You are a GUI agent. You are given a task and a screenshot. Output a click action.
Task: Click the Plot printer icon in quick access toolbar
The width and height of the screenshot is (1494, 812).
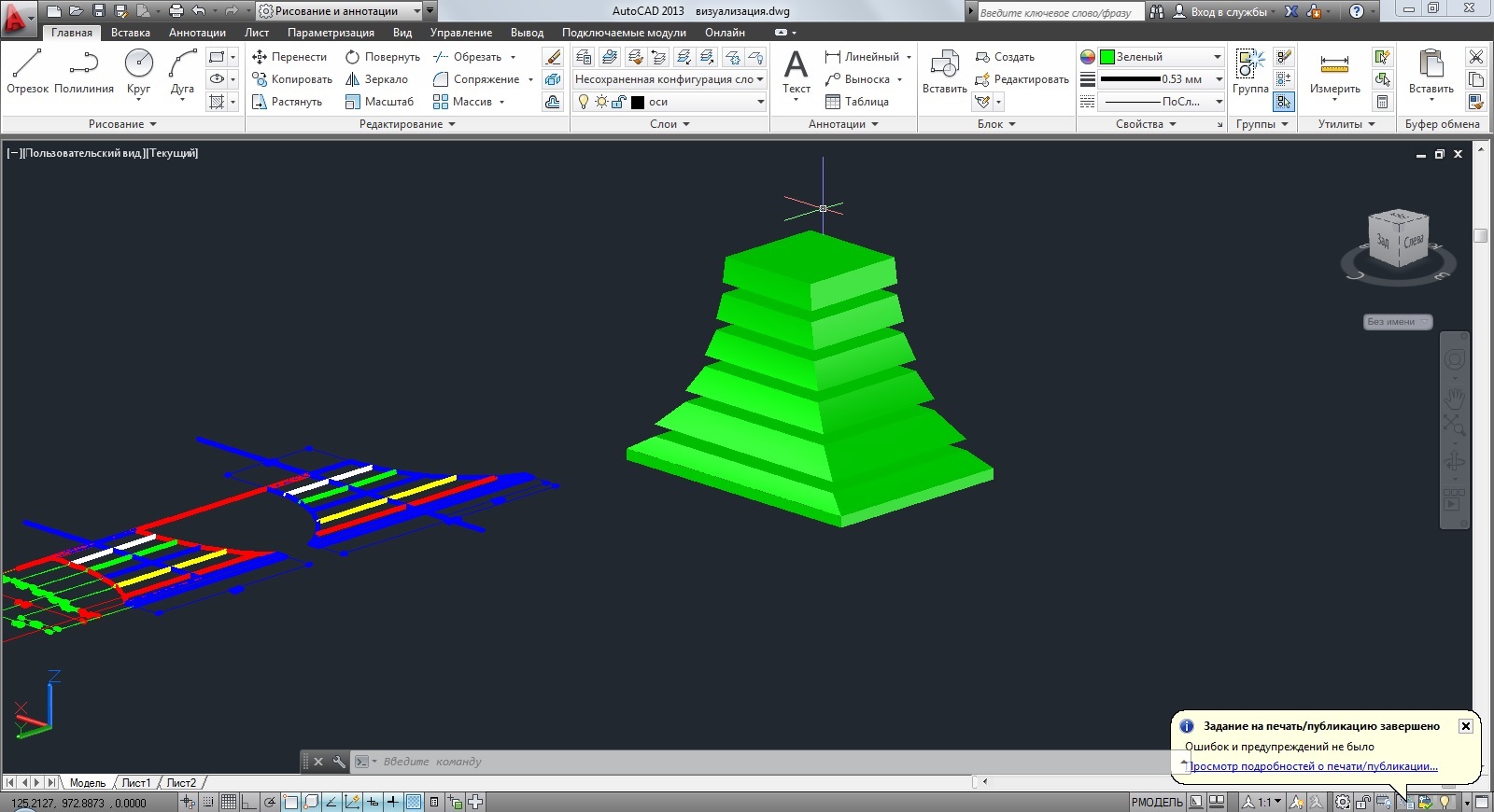click(176, 11)
